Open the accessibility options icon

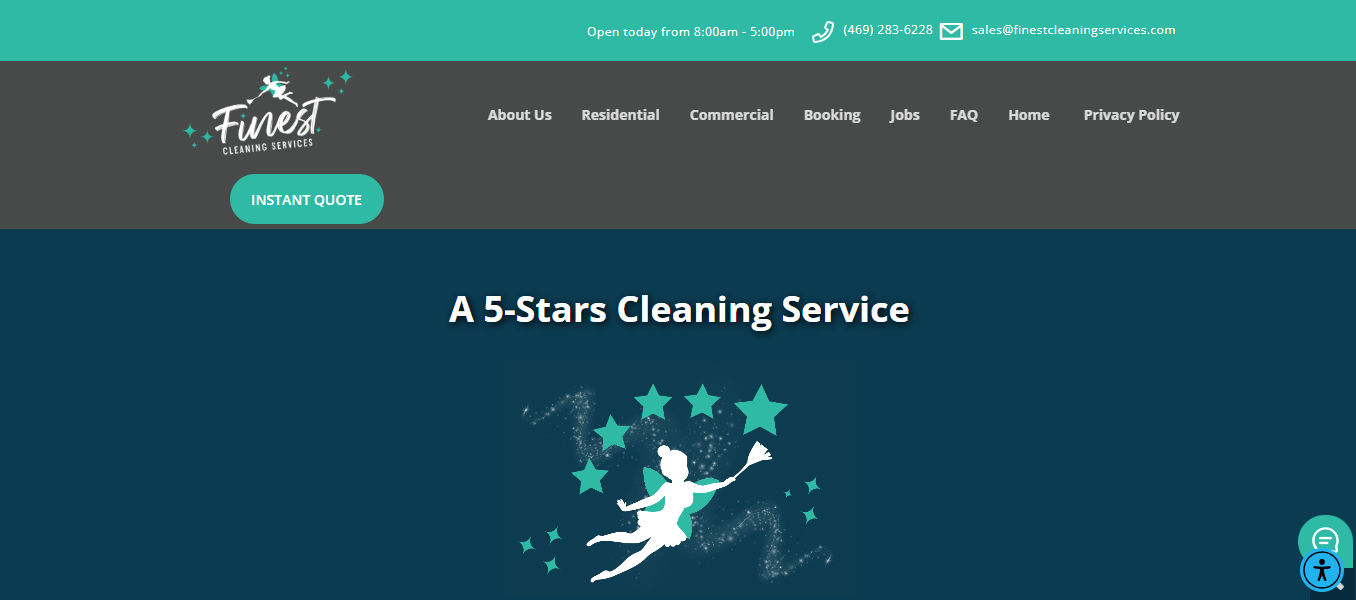tap(1323, 571)
